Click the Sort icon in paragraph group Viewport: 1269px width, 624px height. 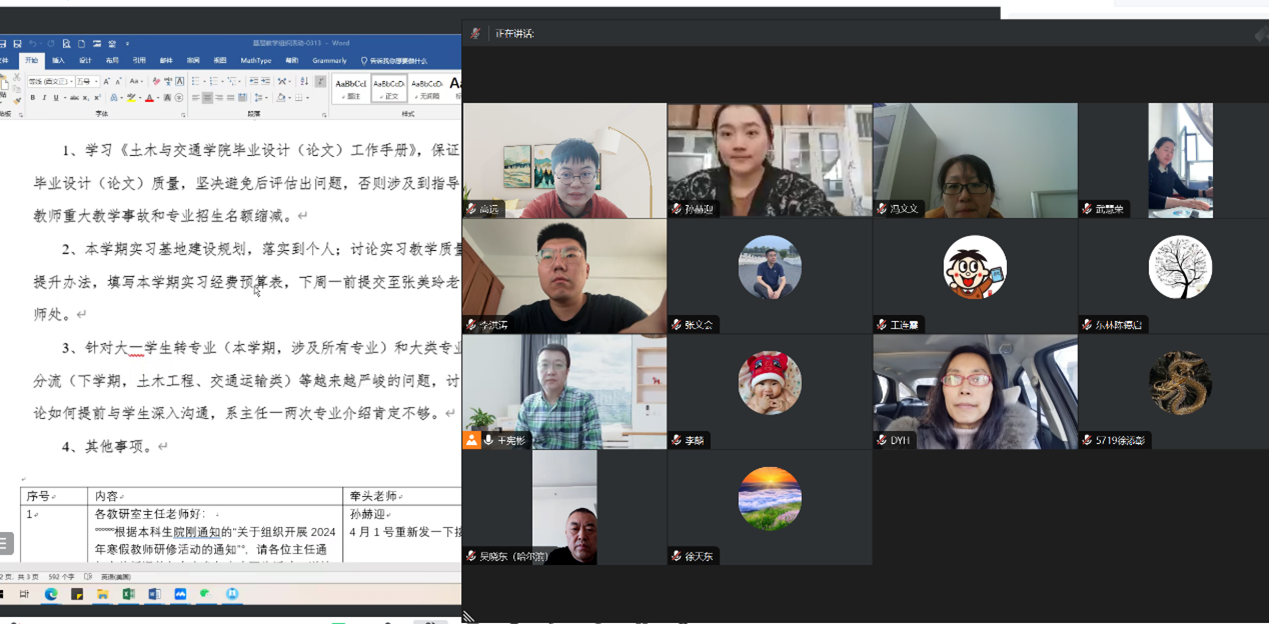point(304,81)
